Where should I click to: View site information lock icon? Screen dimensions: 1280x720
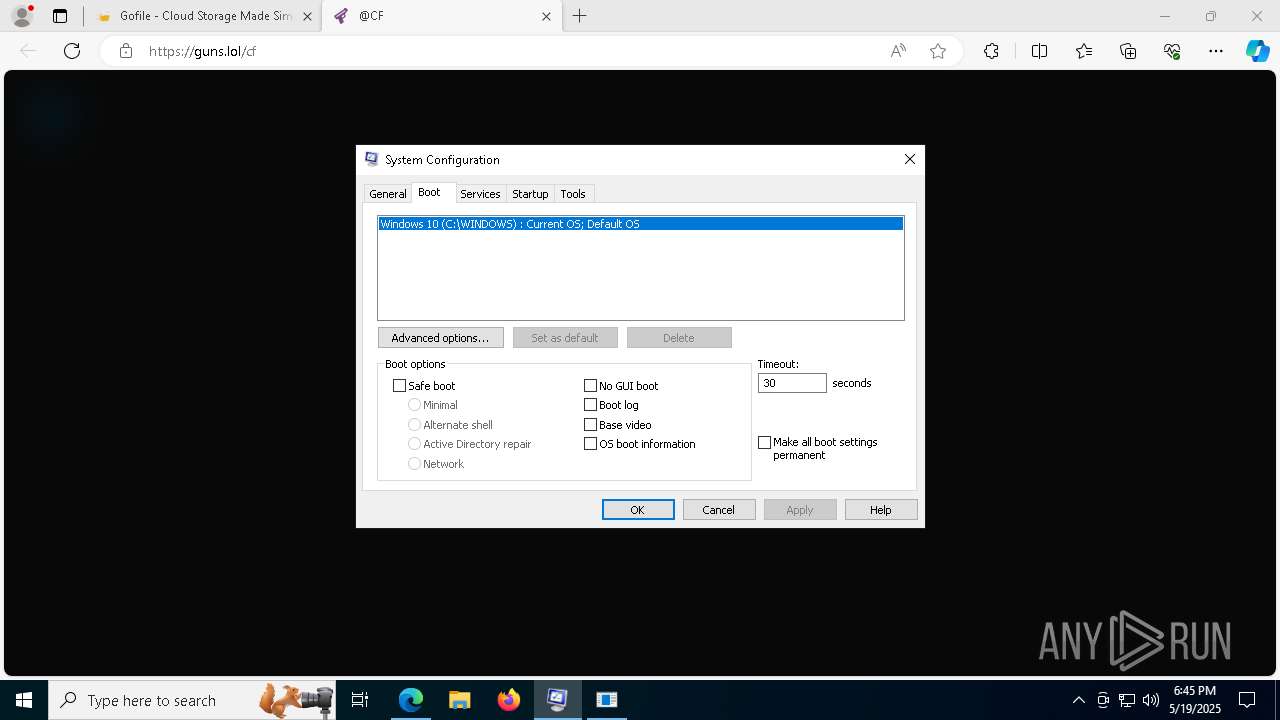pos(125,51)
